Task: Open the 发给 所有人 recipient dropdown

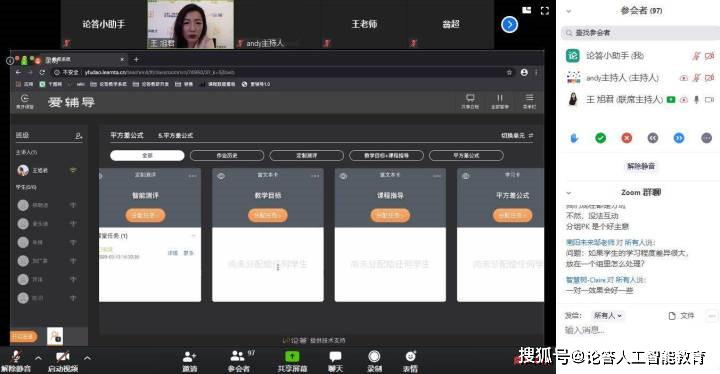Action: pyautogui.click(x=608, y=316)
